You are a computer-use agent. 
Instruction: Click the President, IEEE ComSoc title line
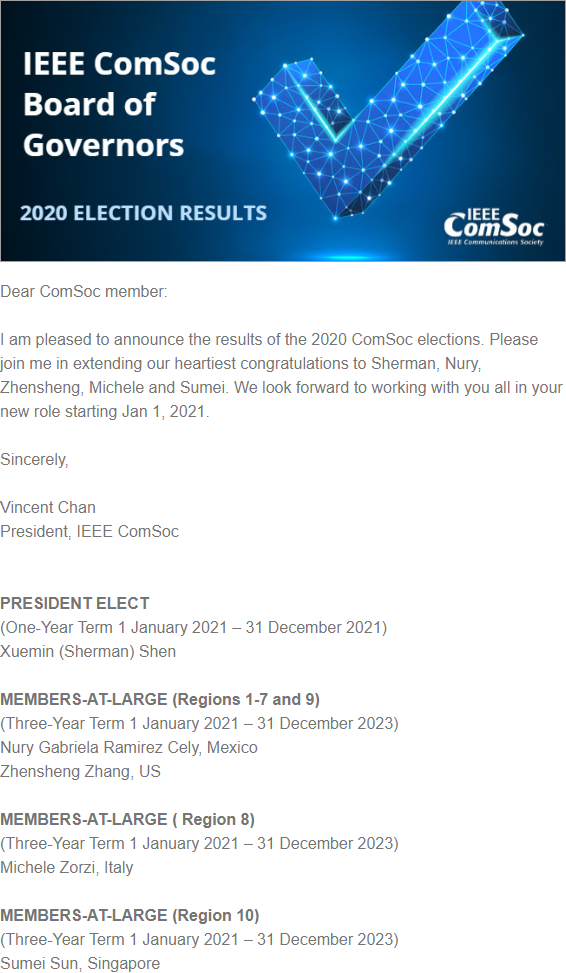pos(89,532)
